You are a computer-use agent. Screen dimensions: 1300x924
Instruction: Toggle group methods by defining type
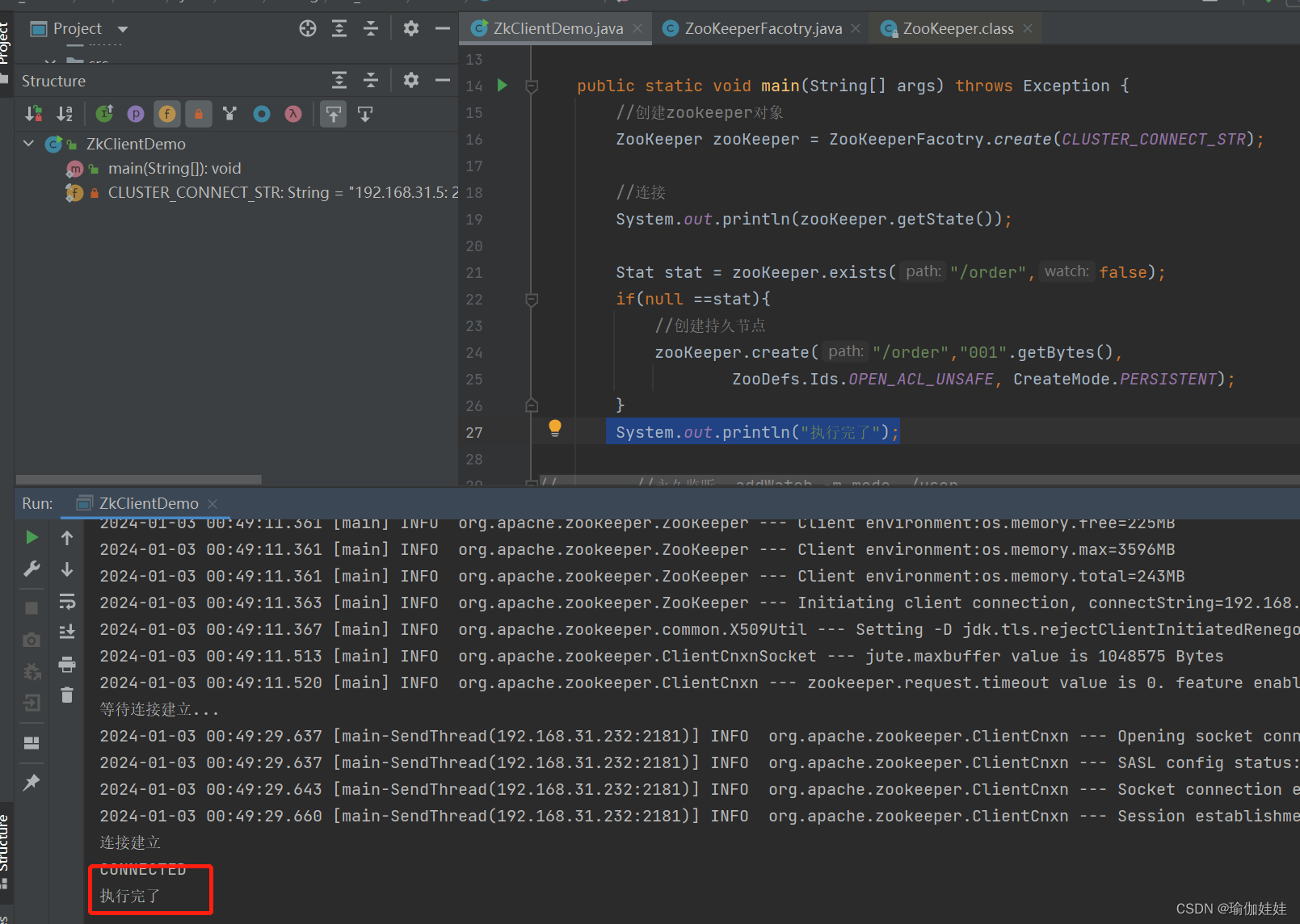[230, 114]
